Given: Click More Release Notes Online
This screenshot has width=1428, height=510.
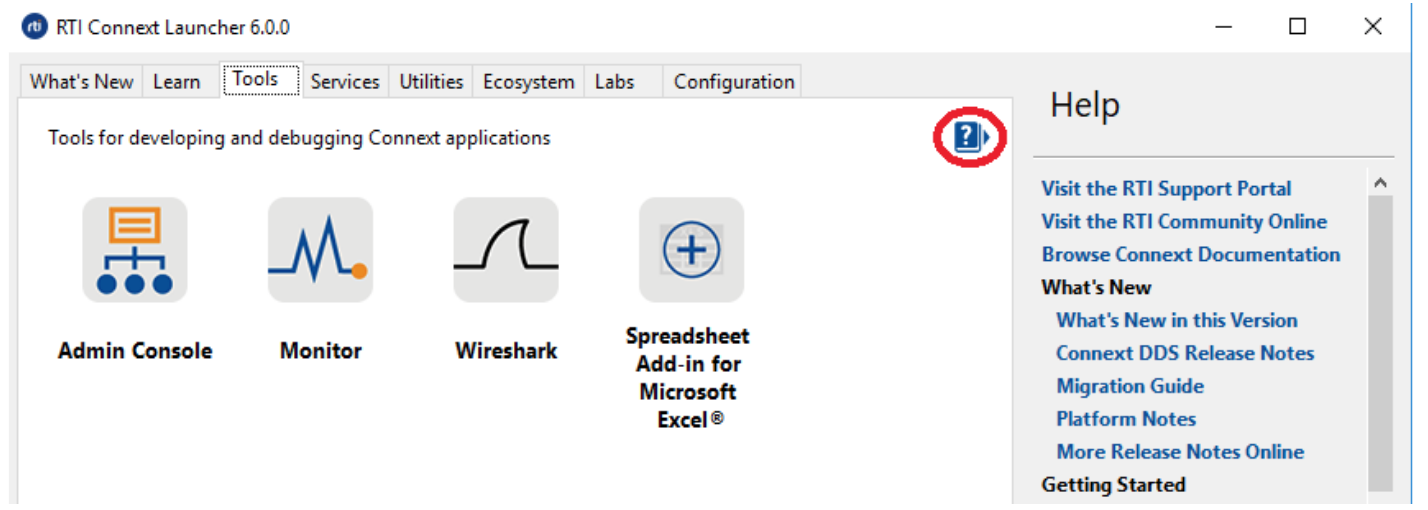Looking at the screenshot, I should tap(1180, 452).
